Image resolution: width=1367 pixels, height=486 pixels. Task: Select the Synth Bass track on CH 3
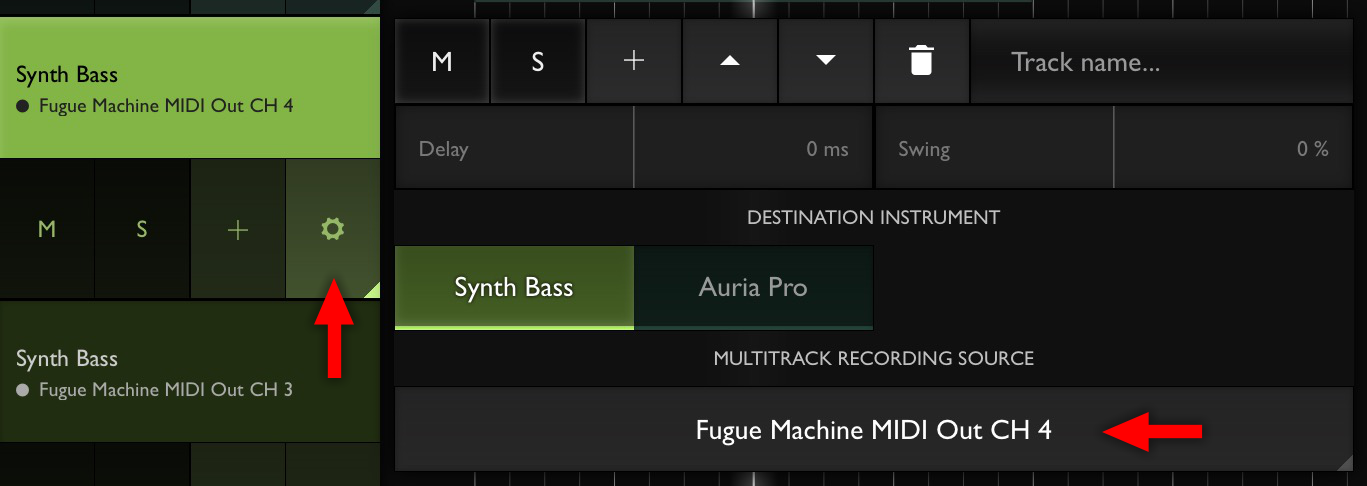[x=189, y=372]
